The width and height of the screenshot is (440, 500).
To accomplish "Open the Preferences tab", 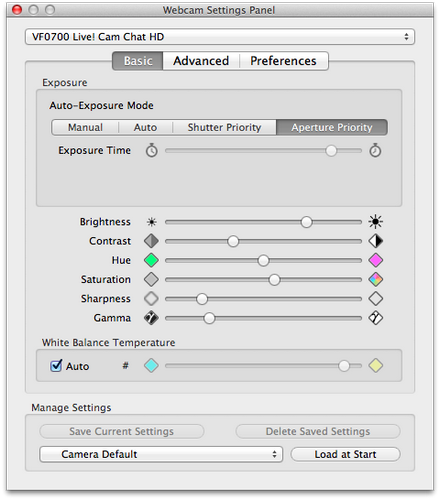I will click(x=284, y=61).
